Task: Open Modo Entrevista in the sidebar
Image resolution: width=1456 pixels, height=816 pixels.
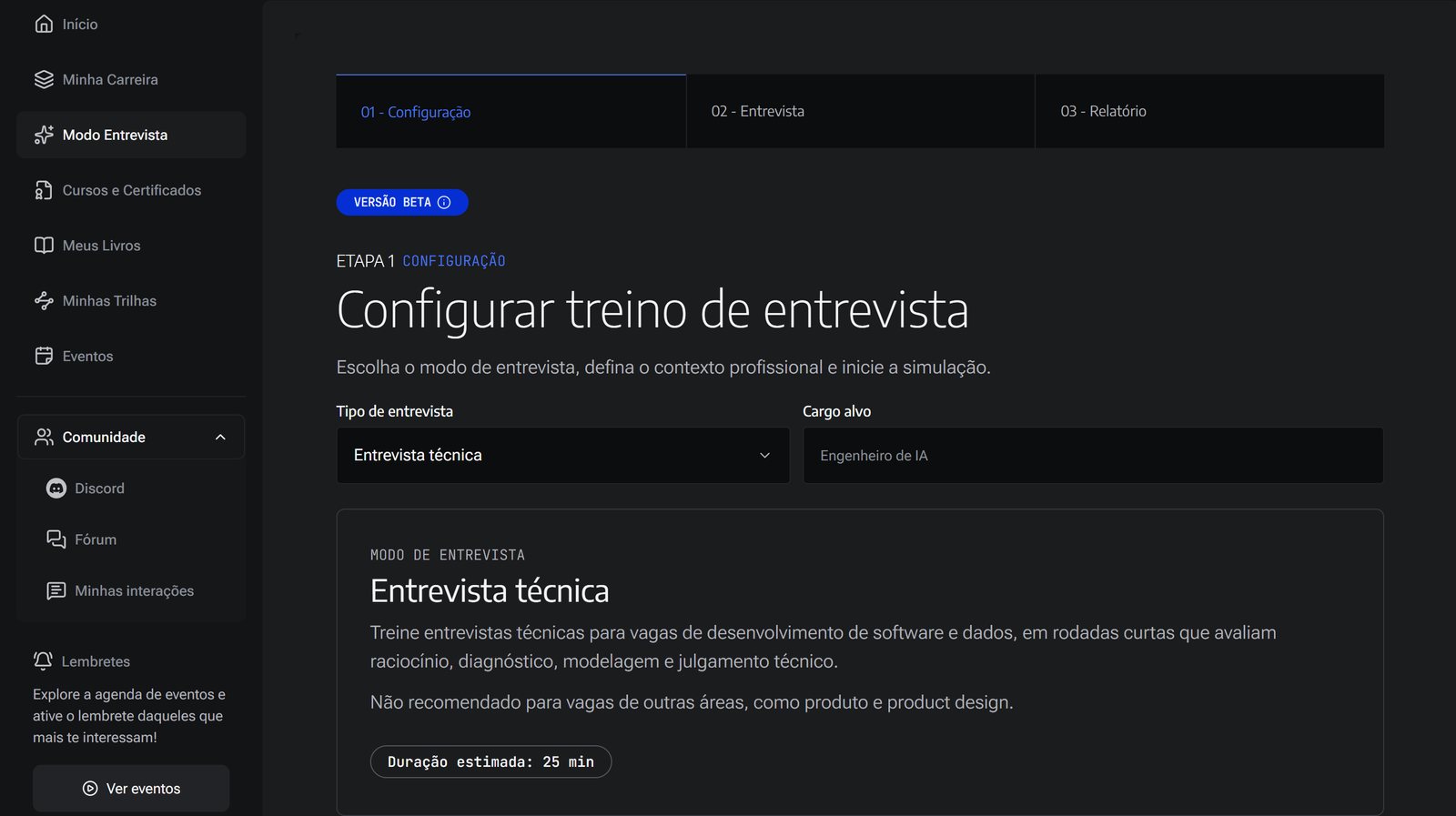Action: (x=131, y=135)
